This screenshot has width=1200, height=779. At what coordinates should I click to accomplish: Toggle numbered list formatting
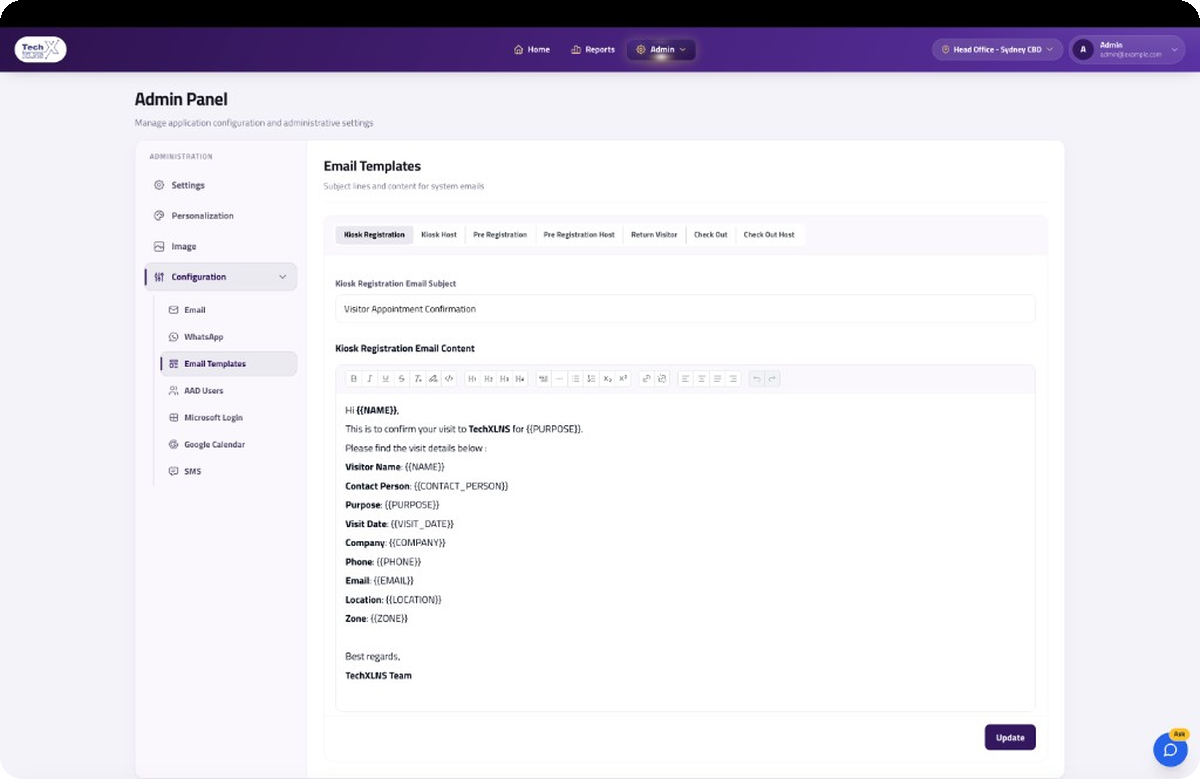(x=591, y=379)
